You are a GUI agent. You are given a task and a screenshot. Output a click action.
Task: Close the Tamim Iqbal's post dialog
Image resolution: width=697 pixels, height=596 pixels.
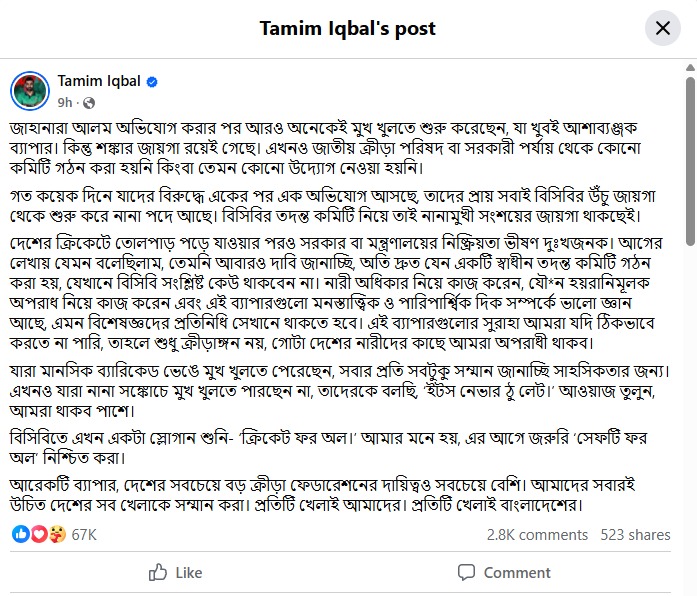pos(662,29)
